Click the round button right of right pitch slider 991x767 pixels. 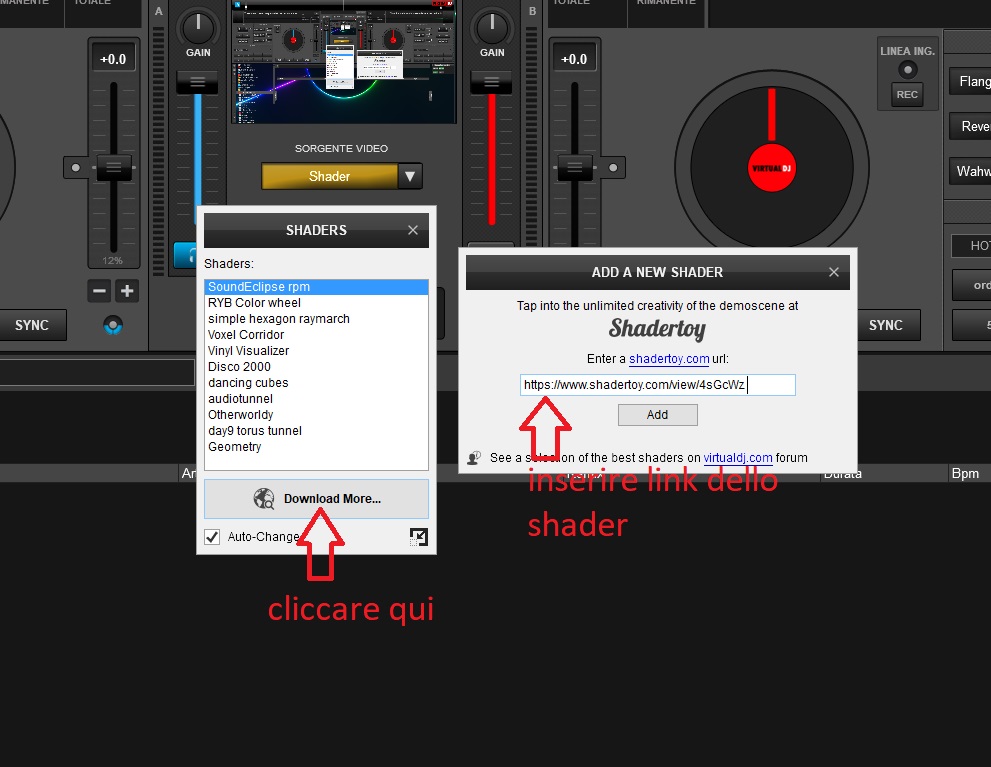pos(612,167)
